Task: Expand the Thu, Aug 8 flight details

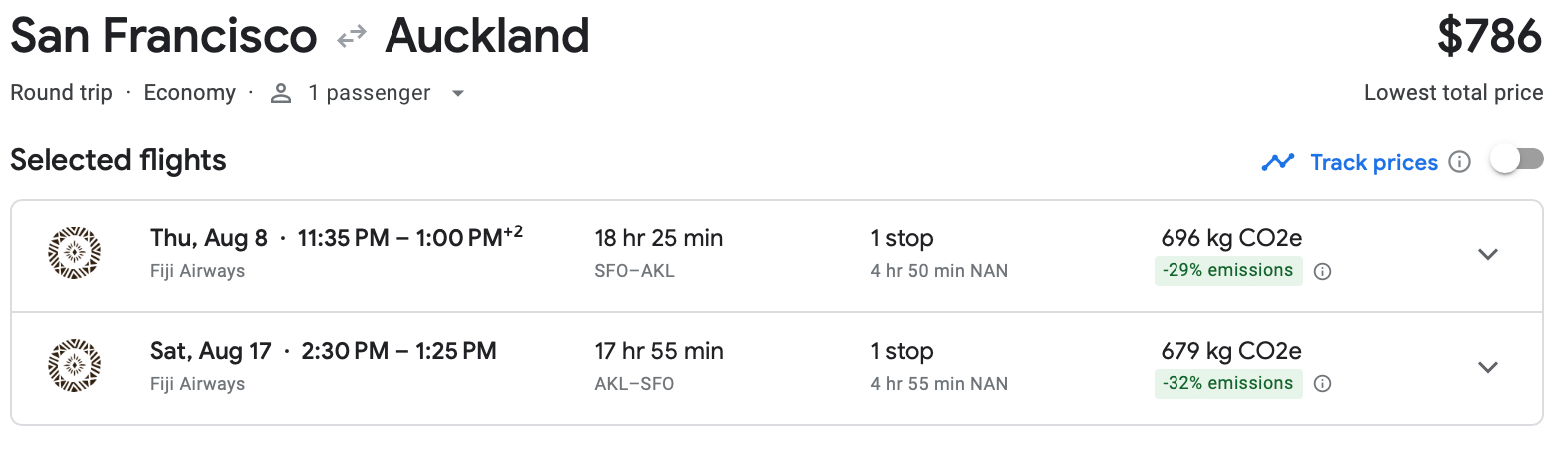Action: click(x=1487, y=254)
